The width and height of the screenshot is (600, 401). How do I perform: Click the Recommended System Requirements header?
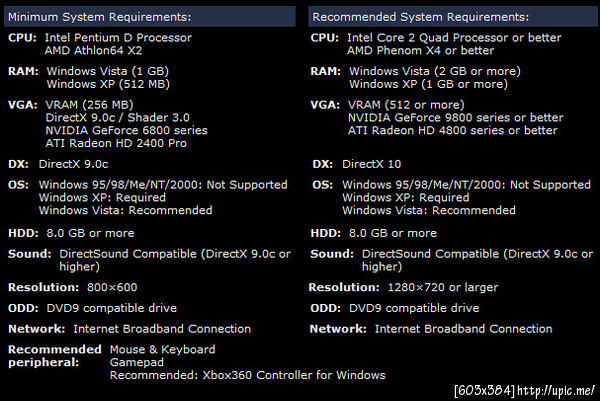(453, 17)
